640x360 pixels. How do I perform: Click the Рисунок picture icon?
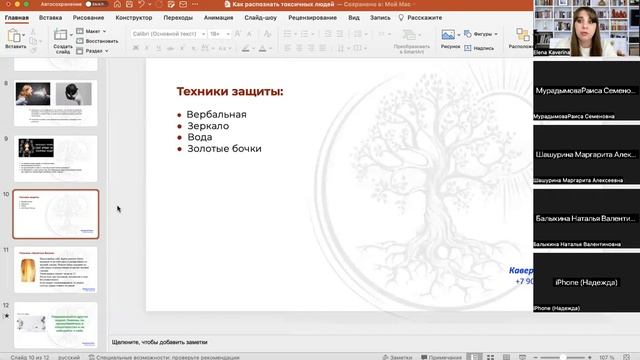tap(448, 35)
